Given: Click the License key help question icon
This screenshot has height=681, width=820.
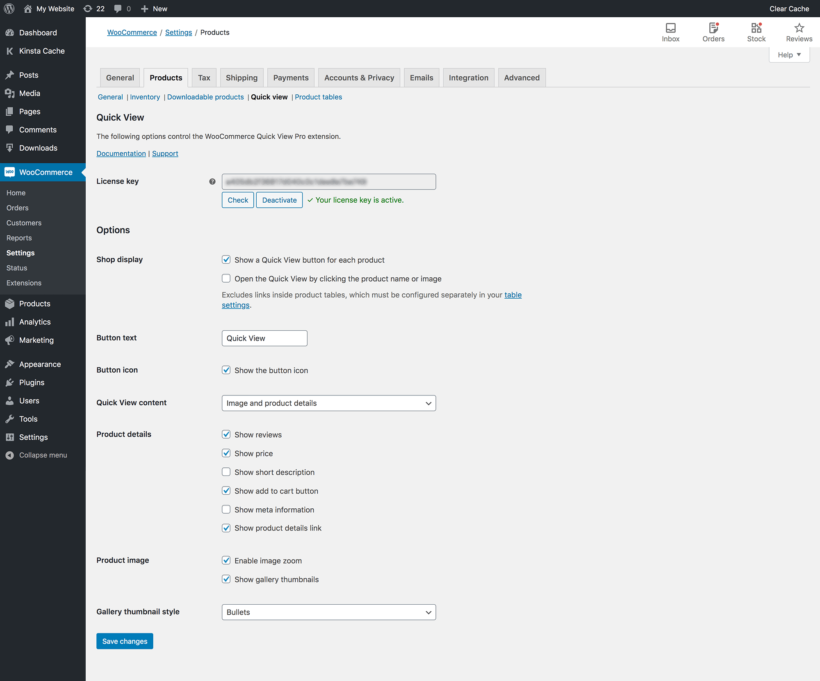Looking at the screenshot, I should click(x=212, y=181).
